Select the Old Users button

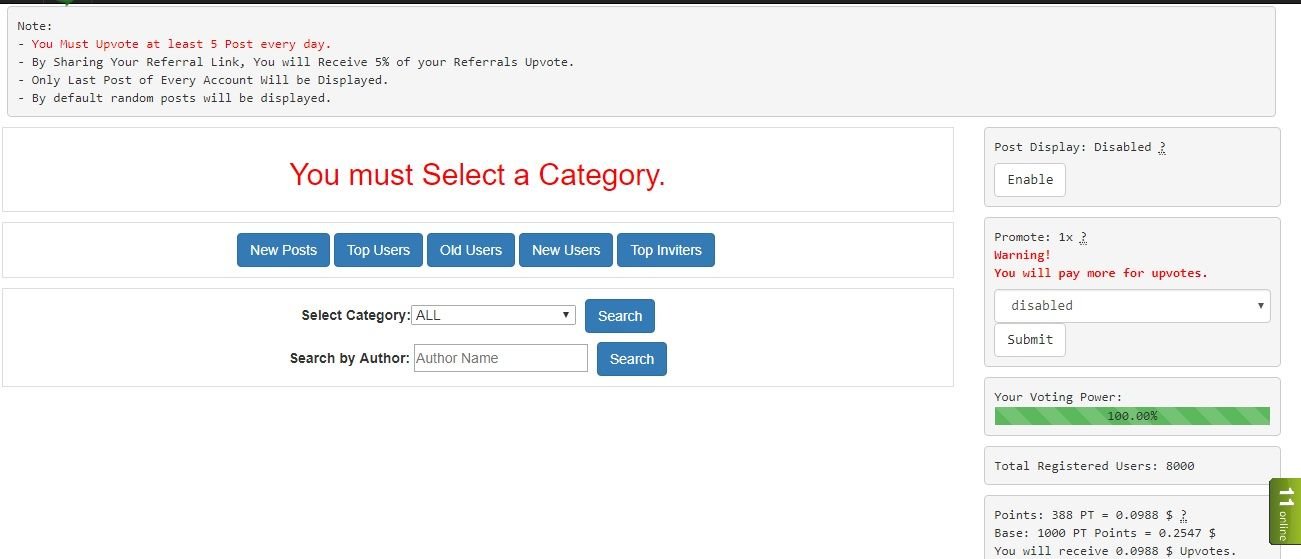coord(471,250)
